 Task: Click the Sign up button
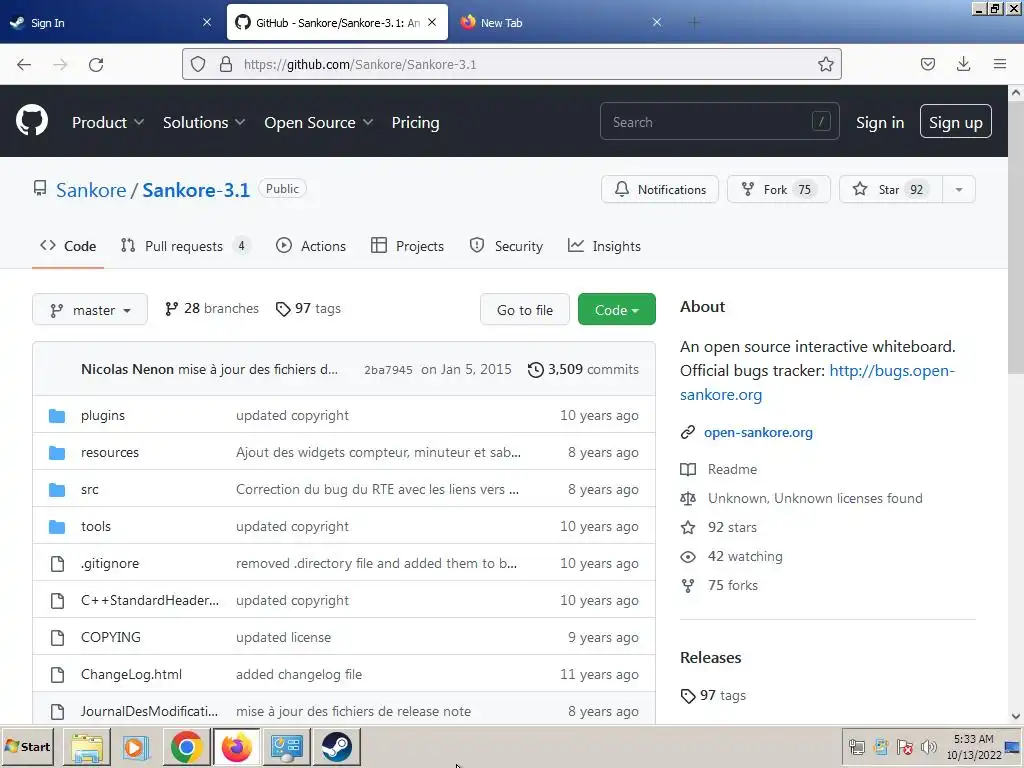click(955, 121)
